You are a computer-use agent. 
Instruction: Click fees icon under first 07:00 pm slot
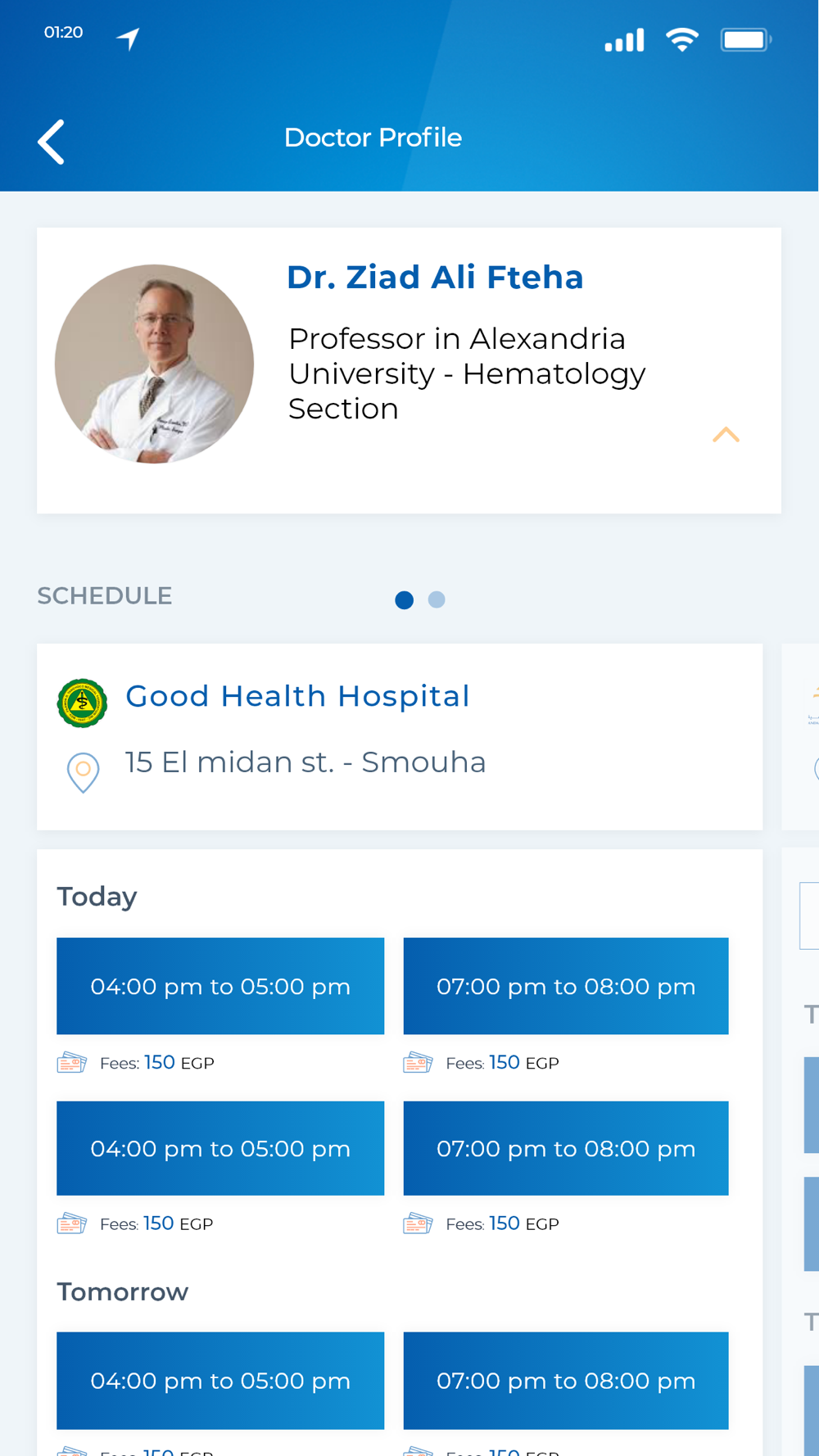(x=418, y=1062)
